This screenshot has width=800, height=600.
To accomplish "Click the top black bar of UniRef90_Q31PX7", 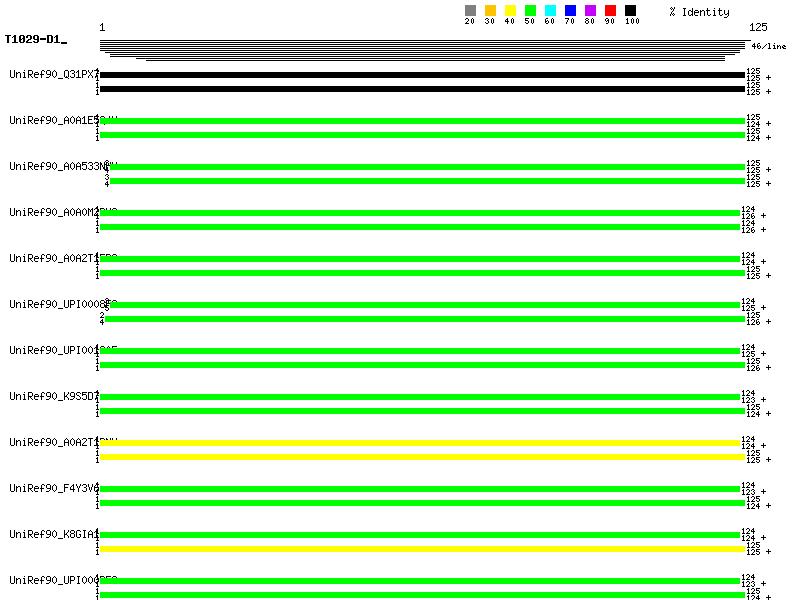I will 422,75.
